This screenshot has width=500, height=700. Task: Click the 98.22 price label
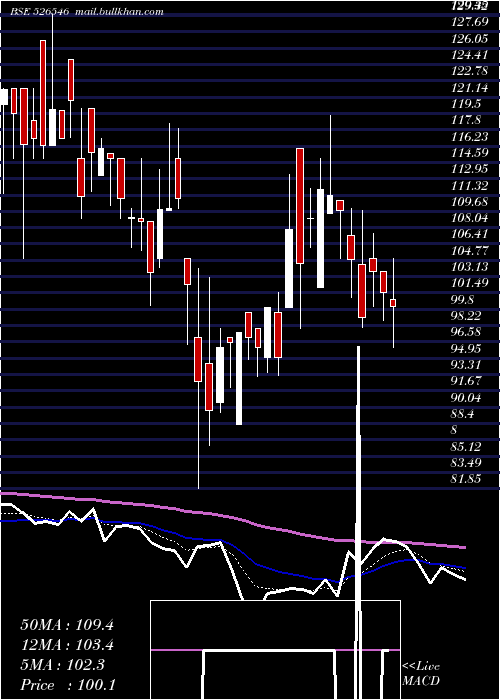point(467,316)
